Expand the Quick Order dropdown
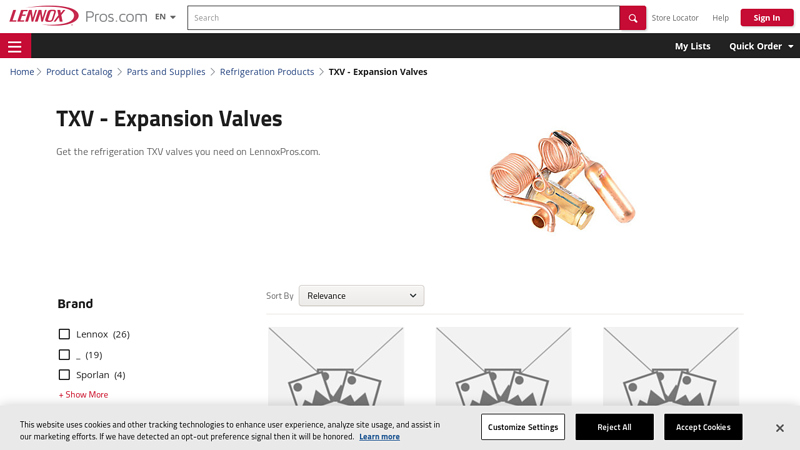800x450 pixels. [x=761, y=46]
